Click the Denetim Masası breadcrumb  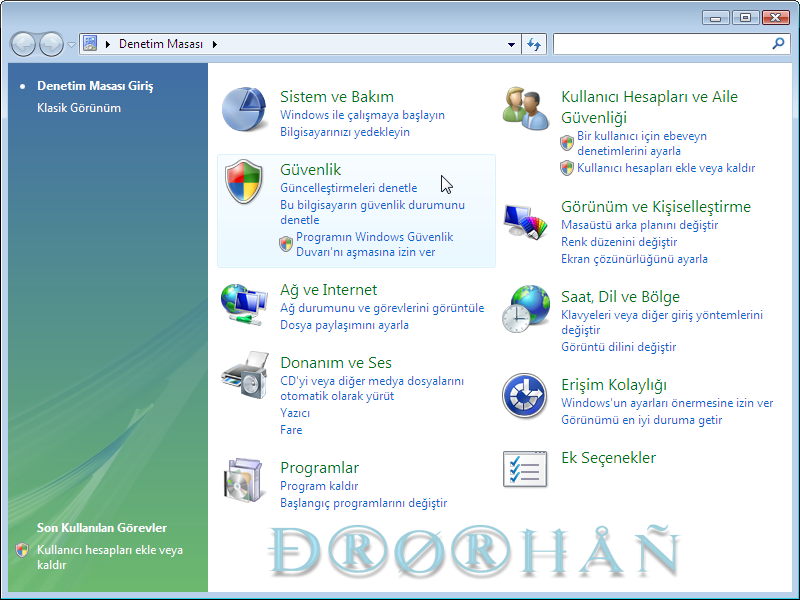[161, 44]
